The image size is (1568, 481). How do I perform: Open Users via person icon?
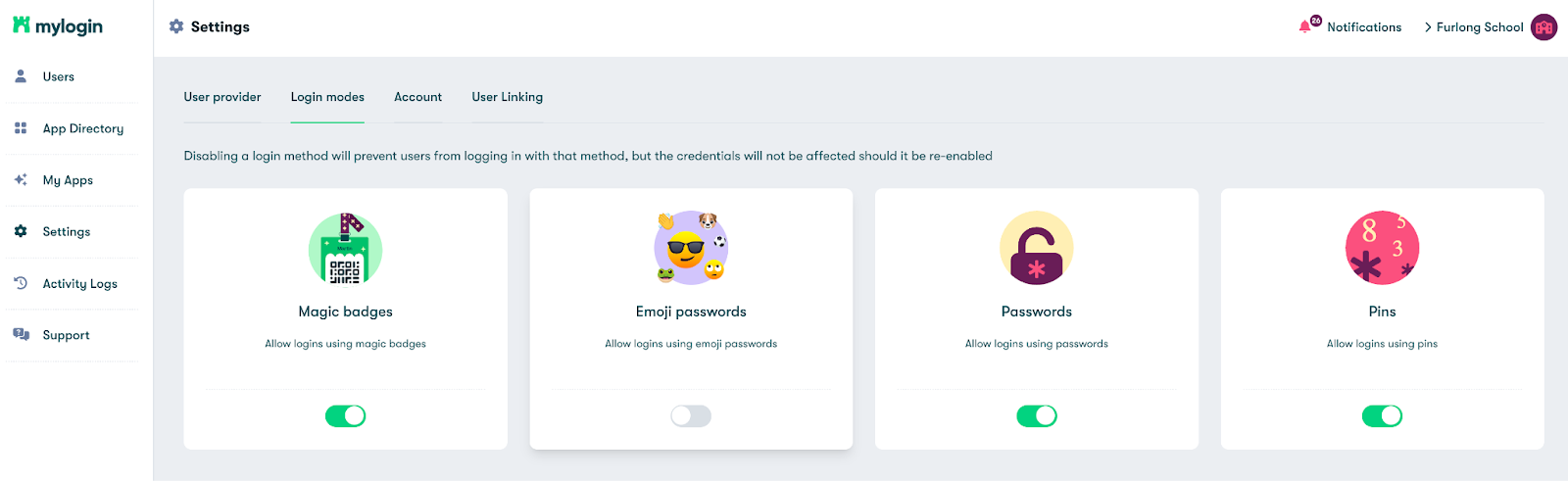pyautogui.click(x=21, y=75)
